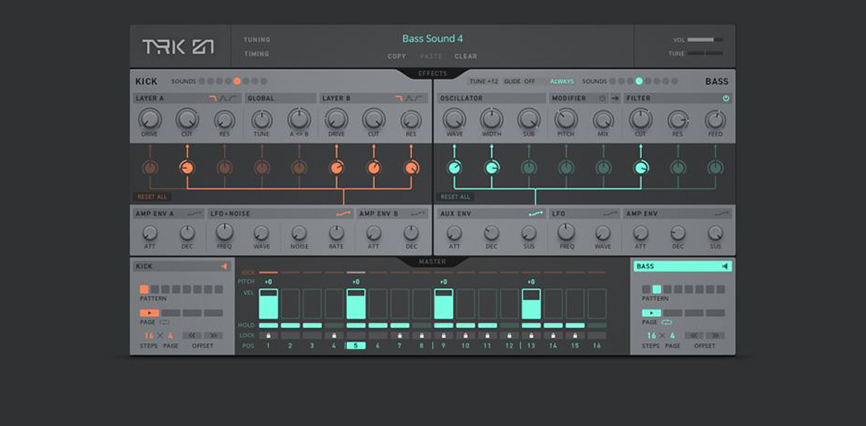Click the COPY button
This screenshot has width=866, height=426.
(397, 56)
